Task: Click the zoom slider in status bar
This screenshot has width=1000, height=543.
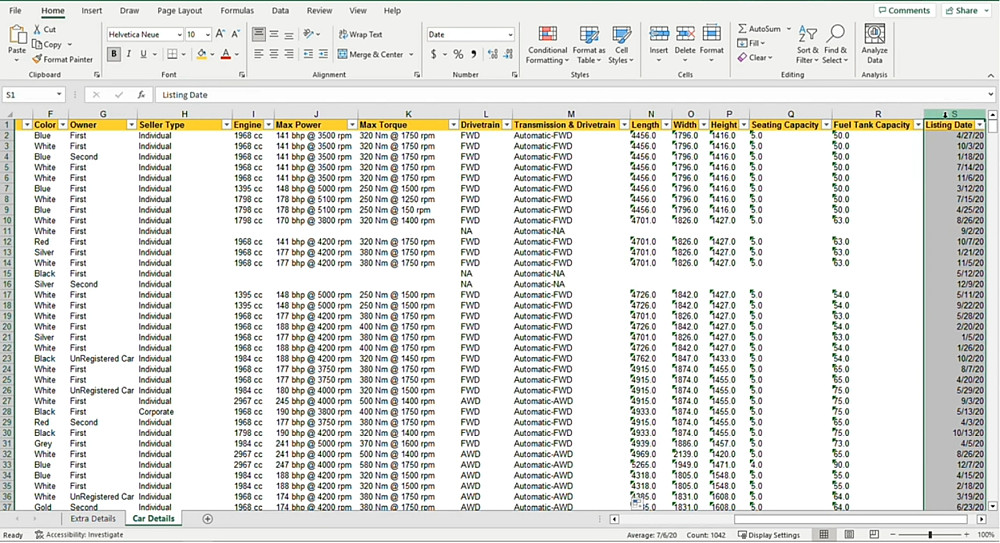Action: point(930,535)
